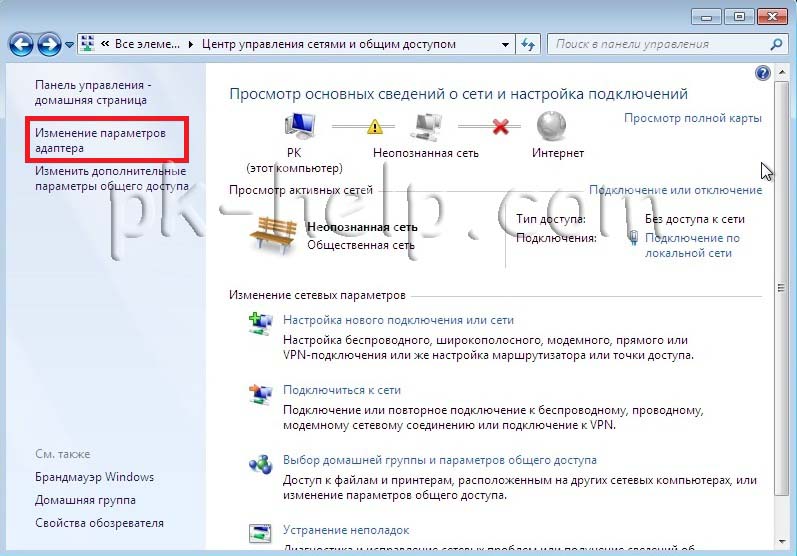Select the Центр управления сетями breadcrumb segment
The image size is (797, 556).
coord(328,44)
